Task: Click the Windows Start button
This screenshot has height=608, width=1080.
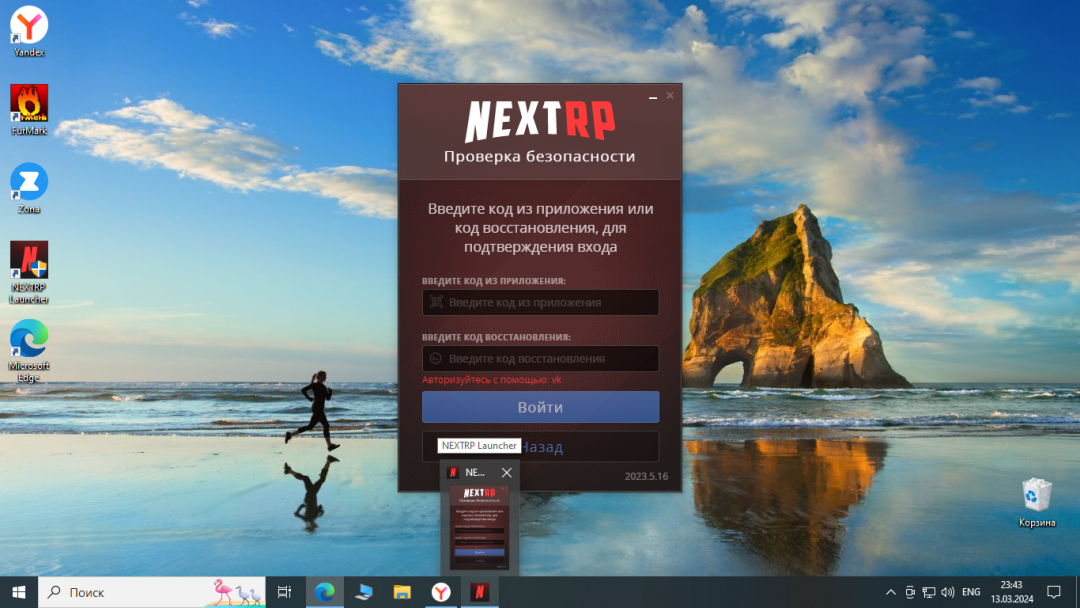Action: (19, 592)
